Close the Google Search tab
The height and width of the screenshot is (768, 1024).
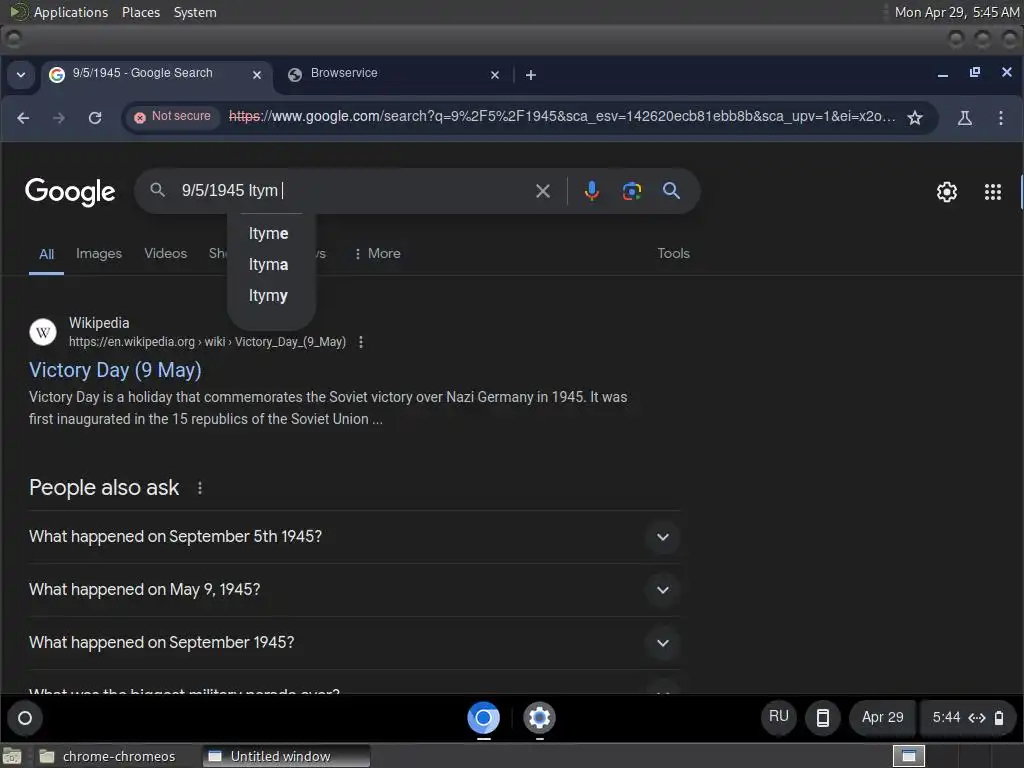pyautogui.click(x=257, y=75)
